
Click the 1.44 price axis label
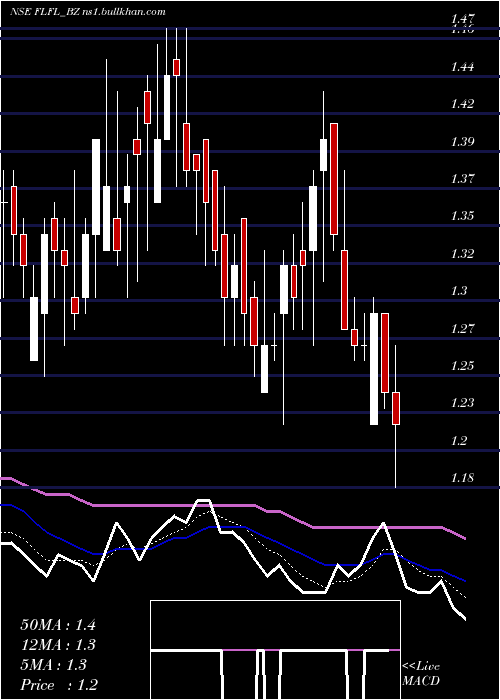pyautogui.click(x=462, y=67)
